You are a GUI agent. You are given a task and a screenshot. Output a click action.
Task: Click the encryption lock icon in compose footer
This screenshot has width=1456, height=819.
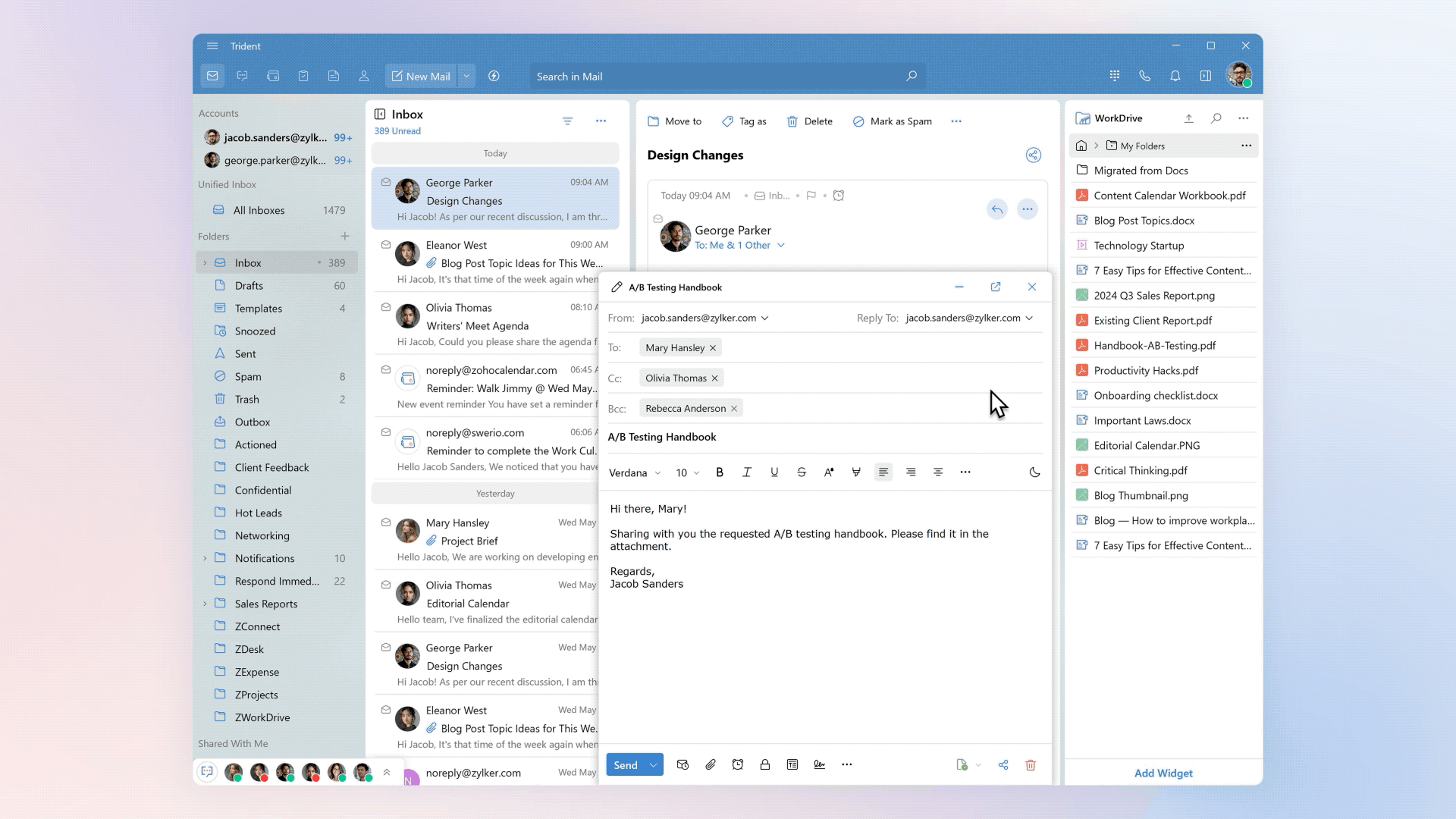click(764, 764)
